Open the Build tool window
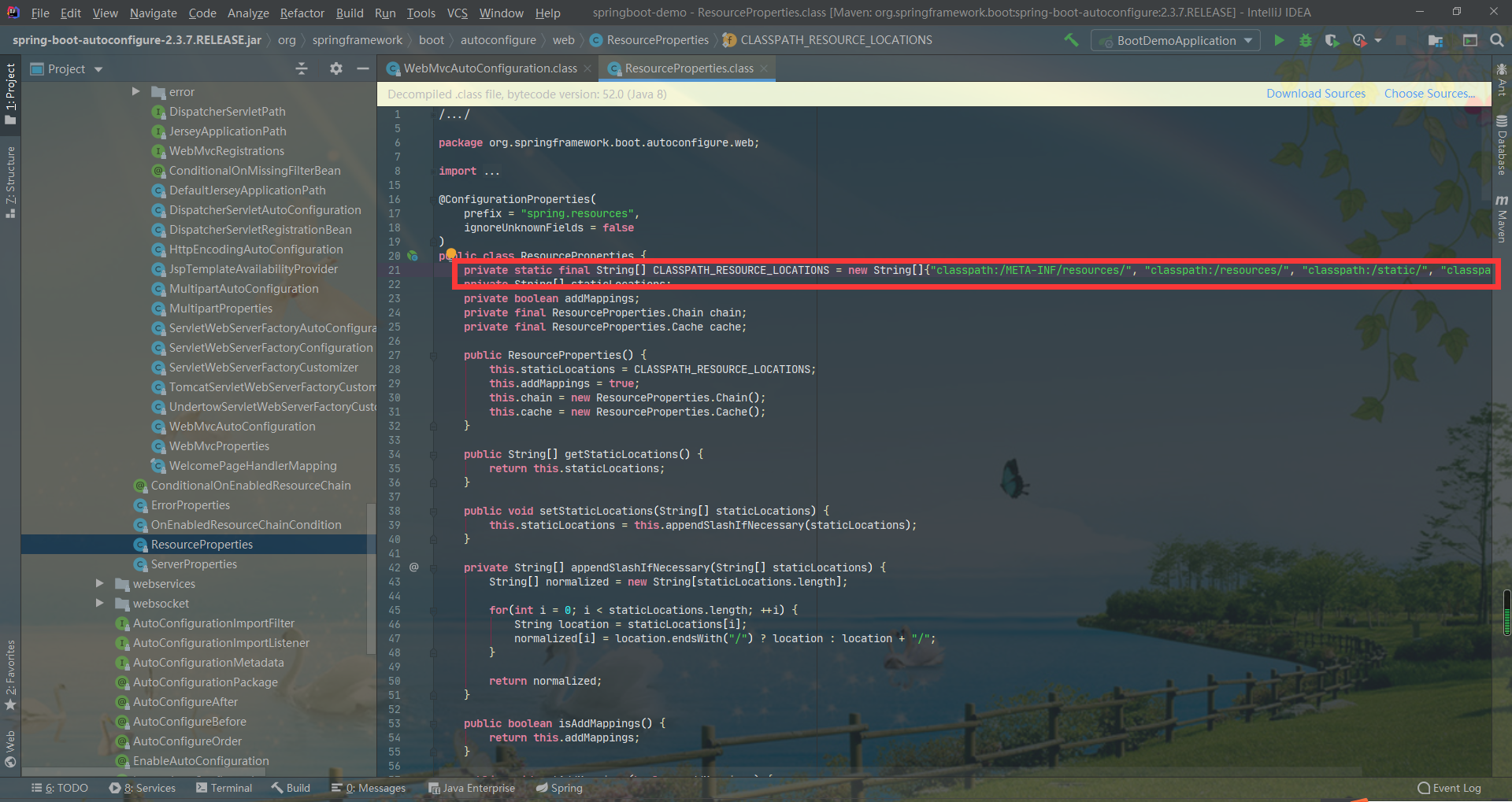Viewport: 1512px width, 802px height. 291,788
